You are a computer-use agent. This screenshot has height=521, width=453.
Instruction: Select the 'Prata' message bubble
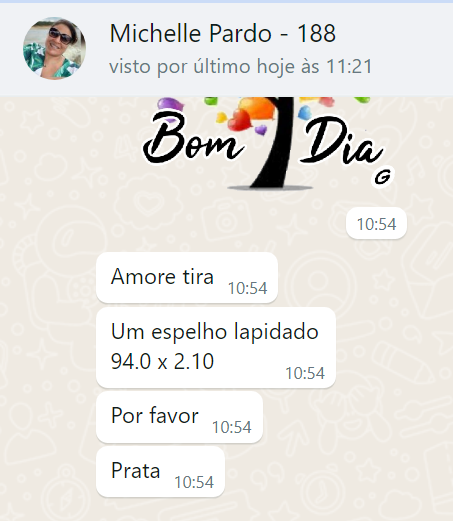pos(160,472)
